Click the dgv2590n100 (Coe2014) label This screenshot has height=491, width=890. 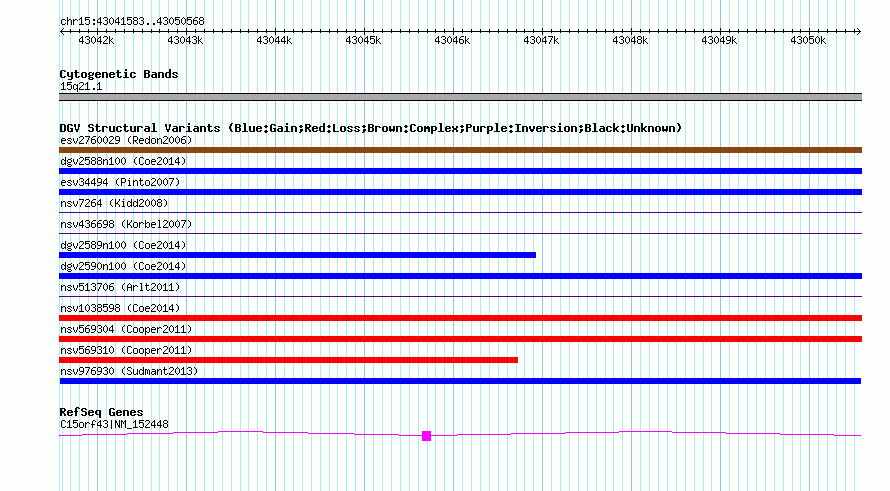123,266
